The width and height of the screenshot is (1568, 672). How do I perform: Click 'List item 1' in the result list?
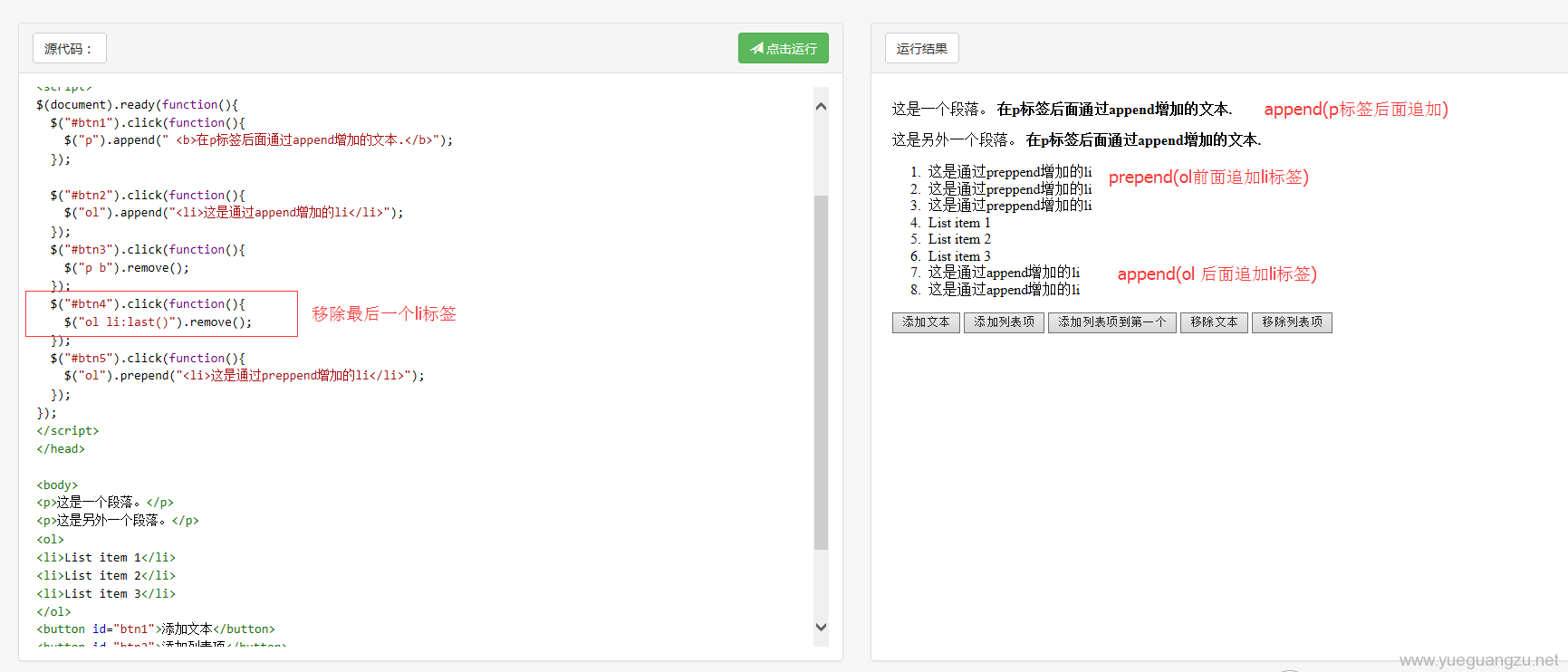[959, 223]
